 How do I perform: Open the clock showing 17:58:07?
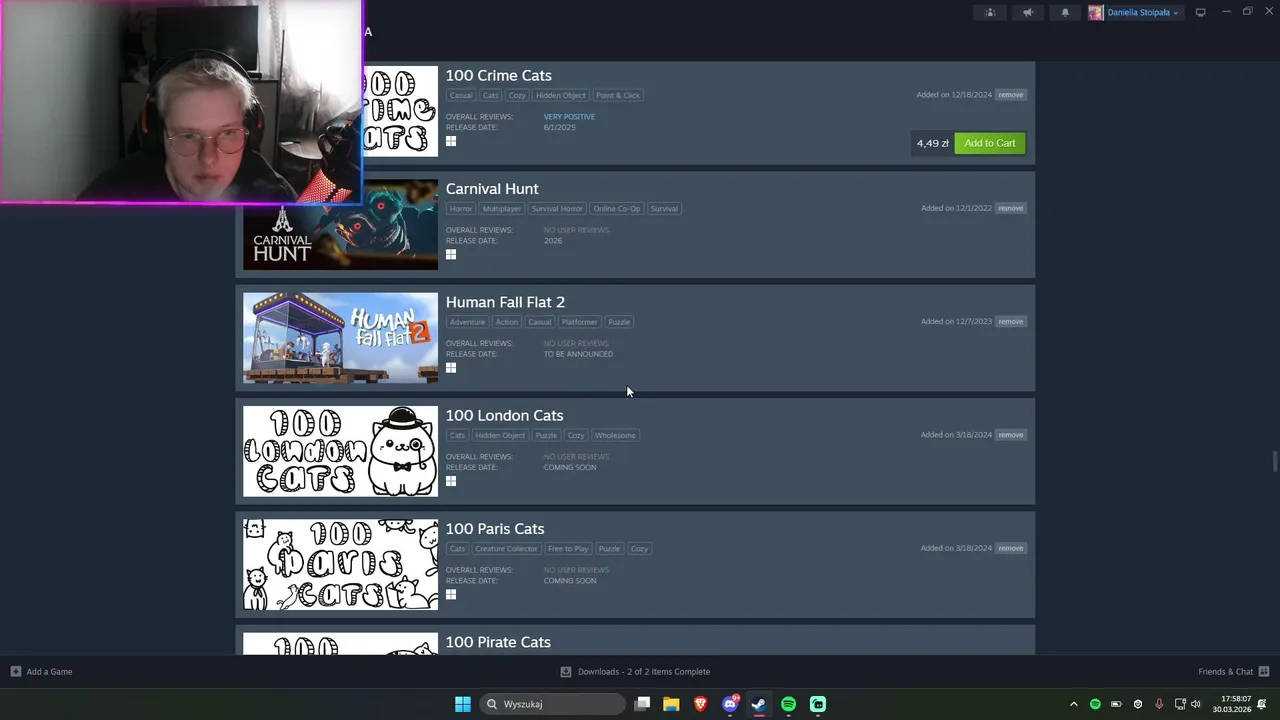(x=1232, y=704)
